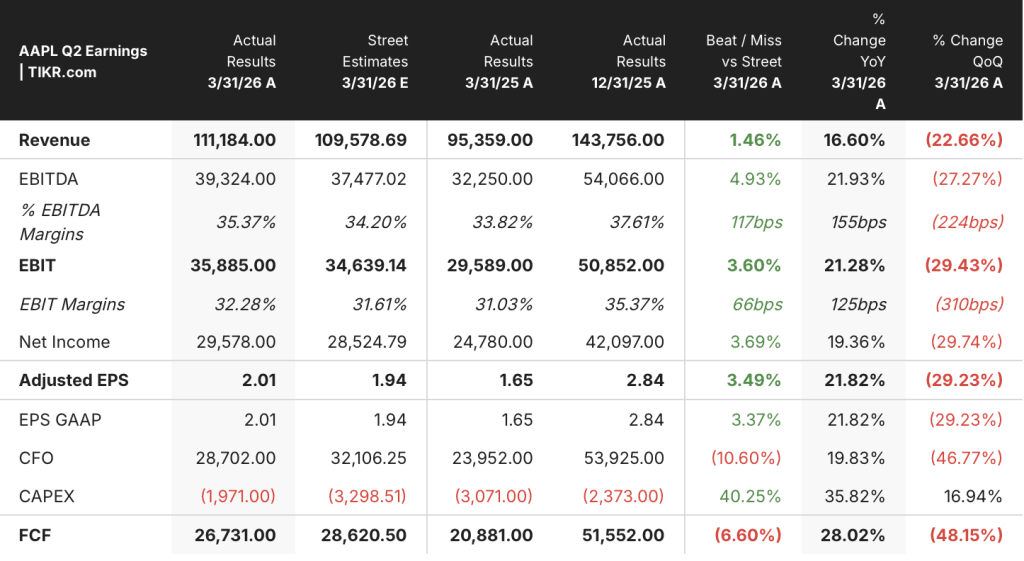Click EBITDA estimate 37,477.02

point(368,180)
